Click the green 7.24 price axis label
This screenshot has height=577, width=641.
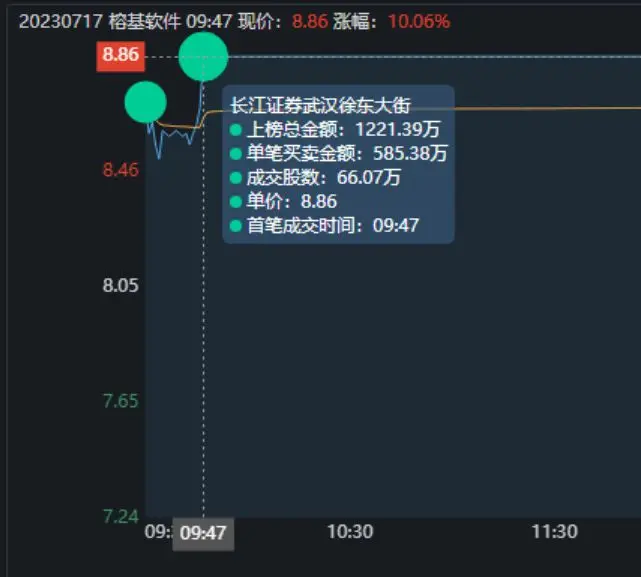121,516
